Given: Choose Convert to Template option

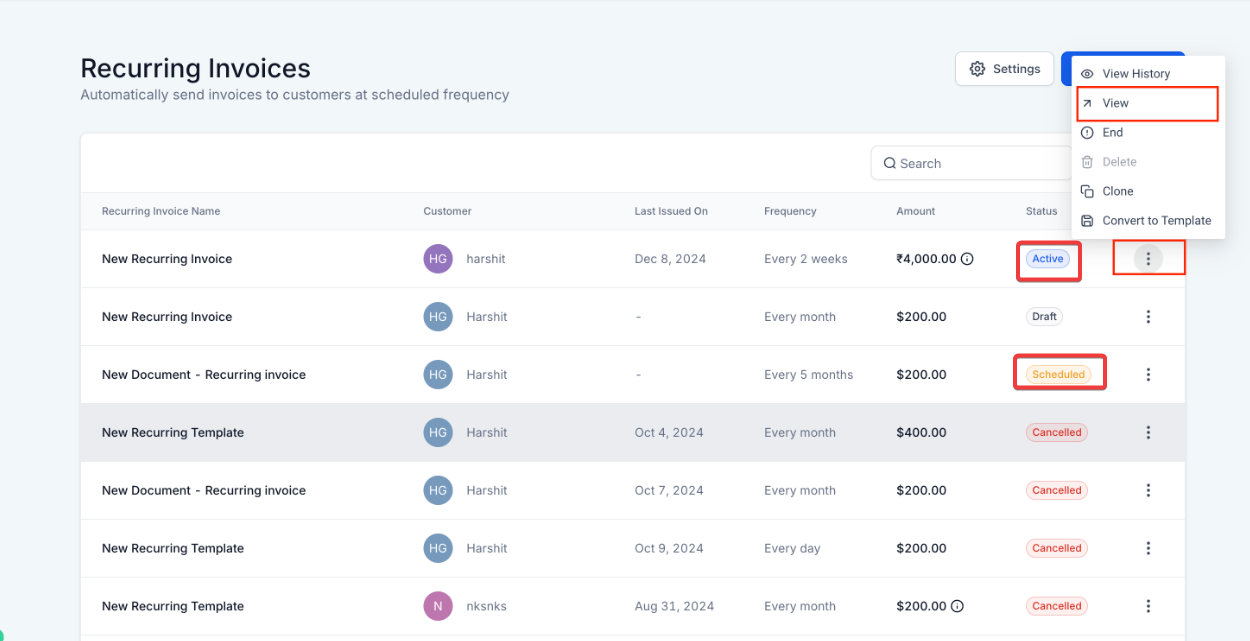Looking at the screenshot, I should [x=1156, y=221].
